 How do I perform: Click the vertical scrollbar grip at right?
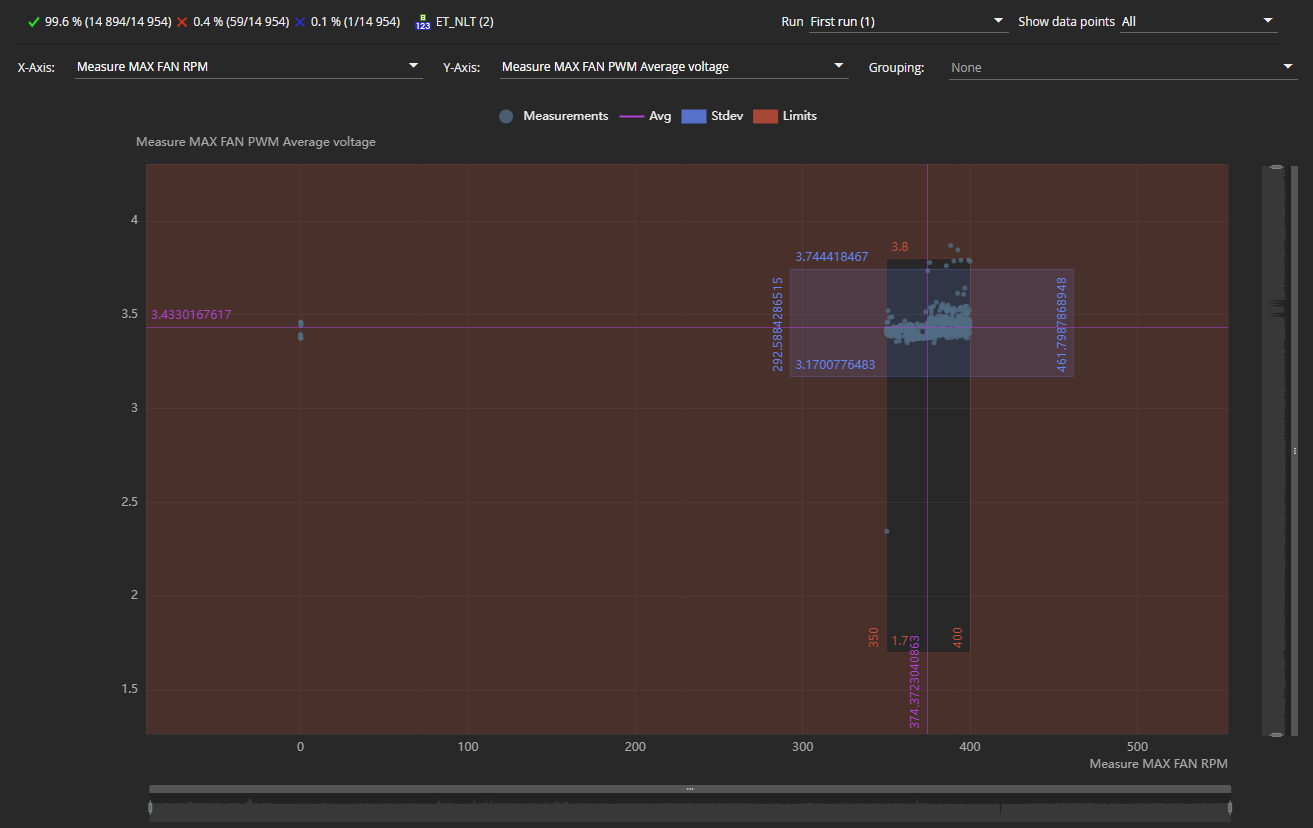point(1294,450)
